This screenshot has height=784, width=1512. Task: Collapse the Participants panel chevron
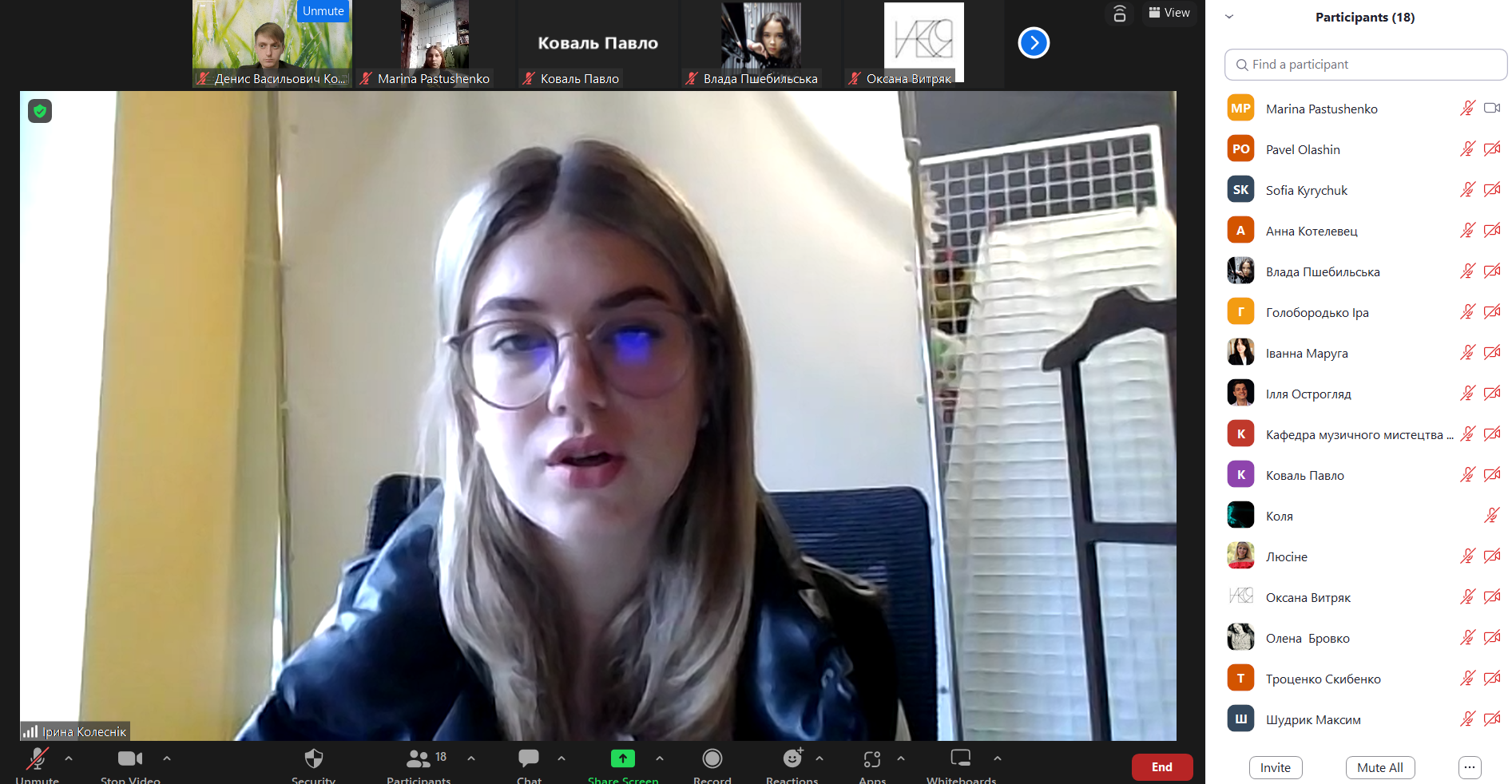tap(1229, 17)
